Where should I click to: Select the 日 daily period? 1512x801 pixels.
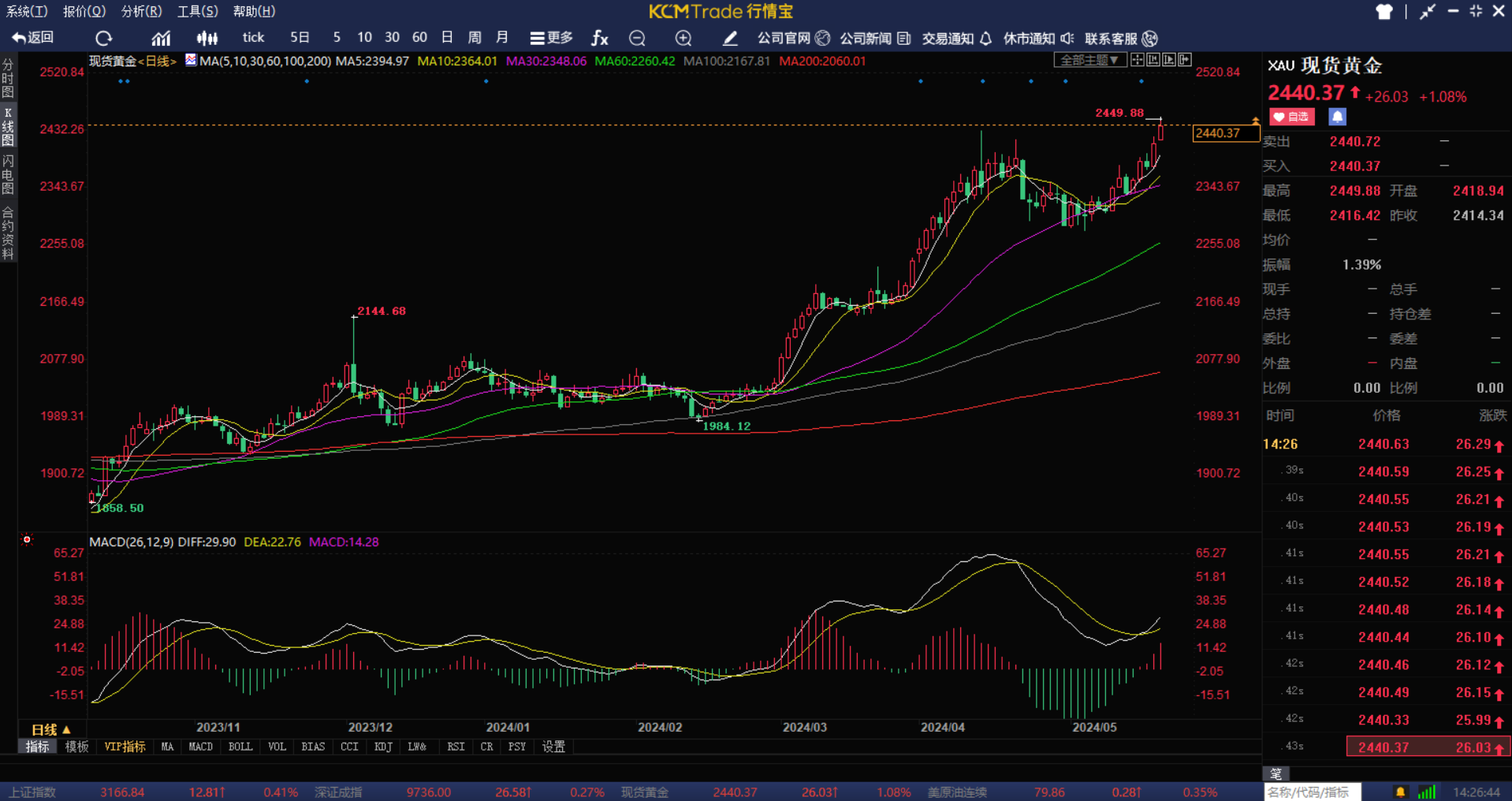coord(447,38)
